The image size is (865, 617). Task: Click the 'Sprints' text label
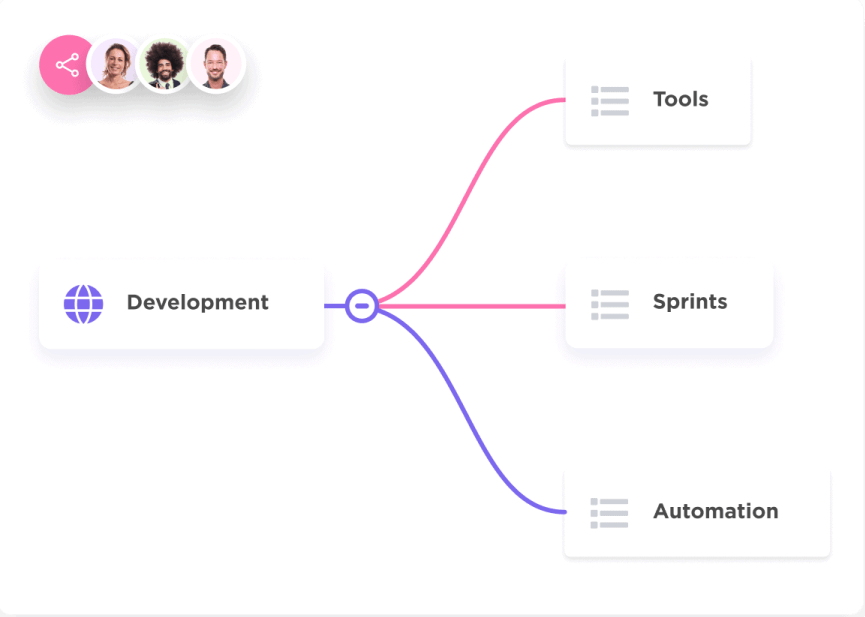(x=689, y=302)
